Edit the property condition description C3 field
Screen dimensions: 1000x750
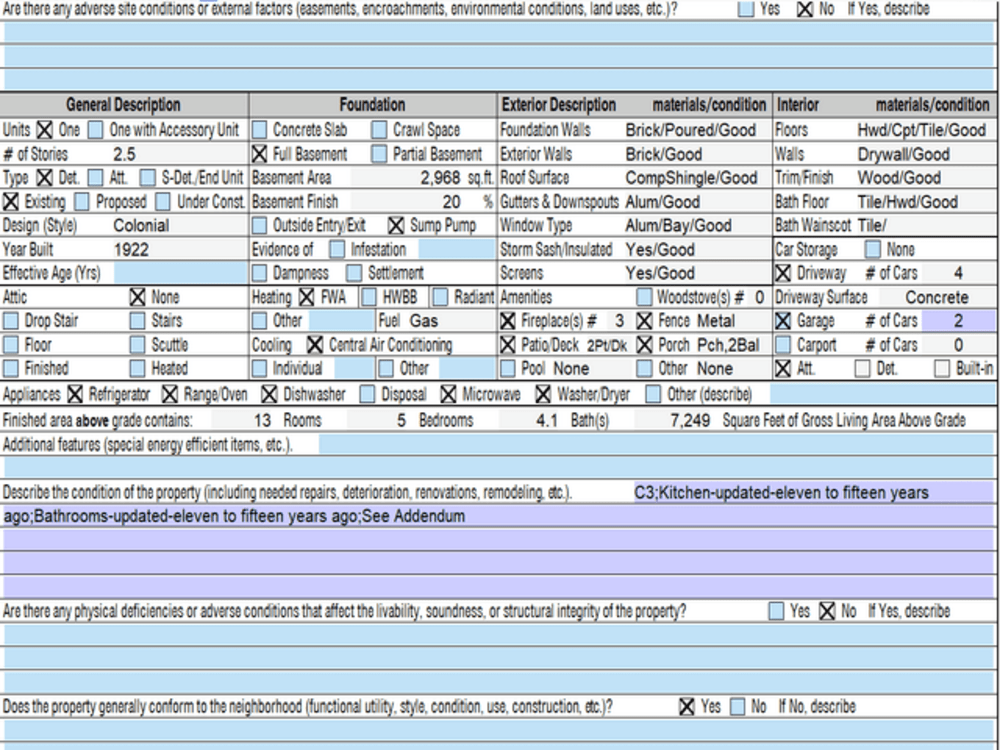click(x=814, y=492)
